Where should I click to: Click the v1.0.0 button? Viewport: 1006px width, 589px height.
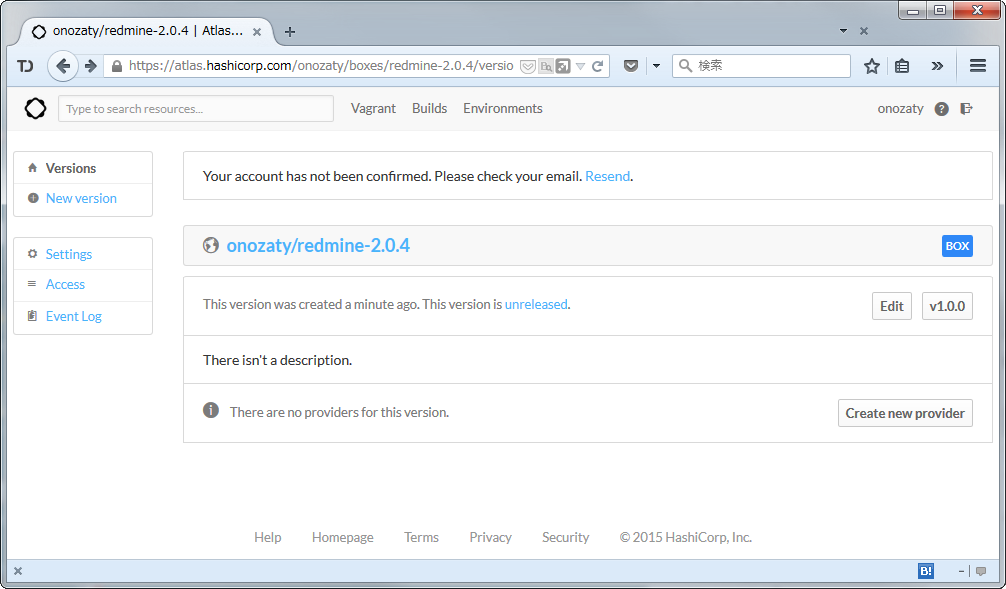(947, 306)
